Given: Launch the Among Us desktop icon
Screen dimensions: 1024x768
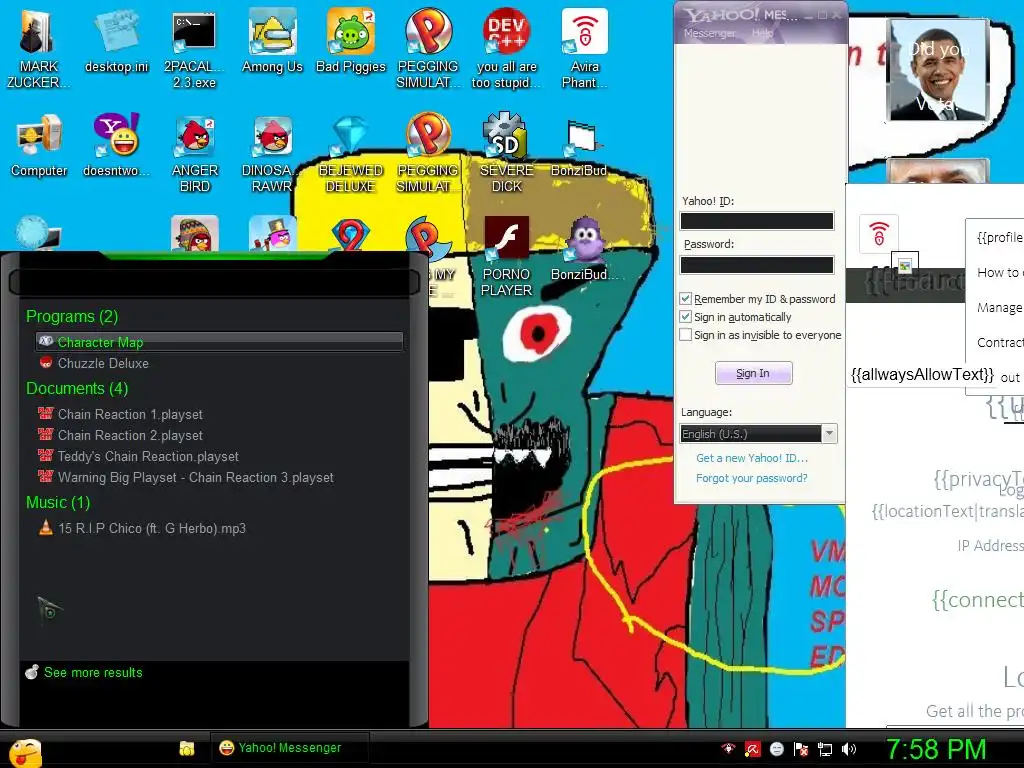Looking at the screenshot, I should 272,42.
